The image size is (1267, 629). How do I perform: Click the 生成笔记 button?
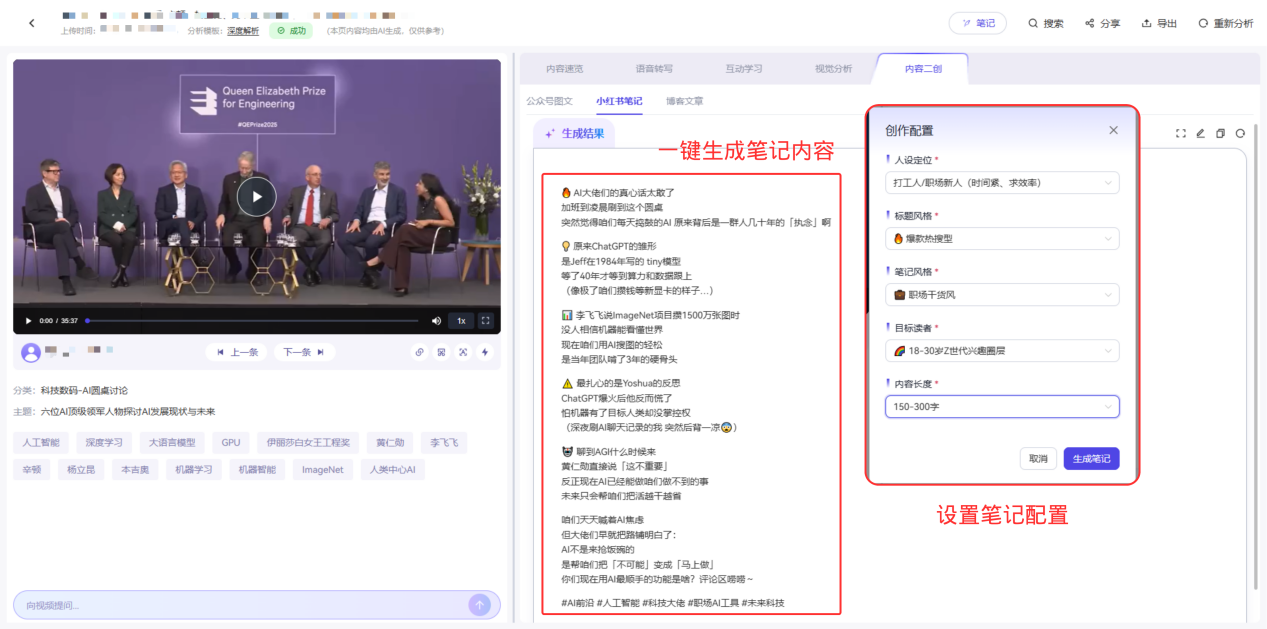(x=1091, y=458)
